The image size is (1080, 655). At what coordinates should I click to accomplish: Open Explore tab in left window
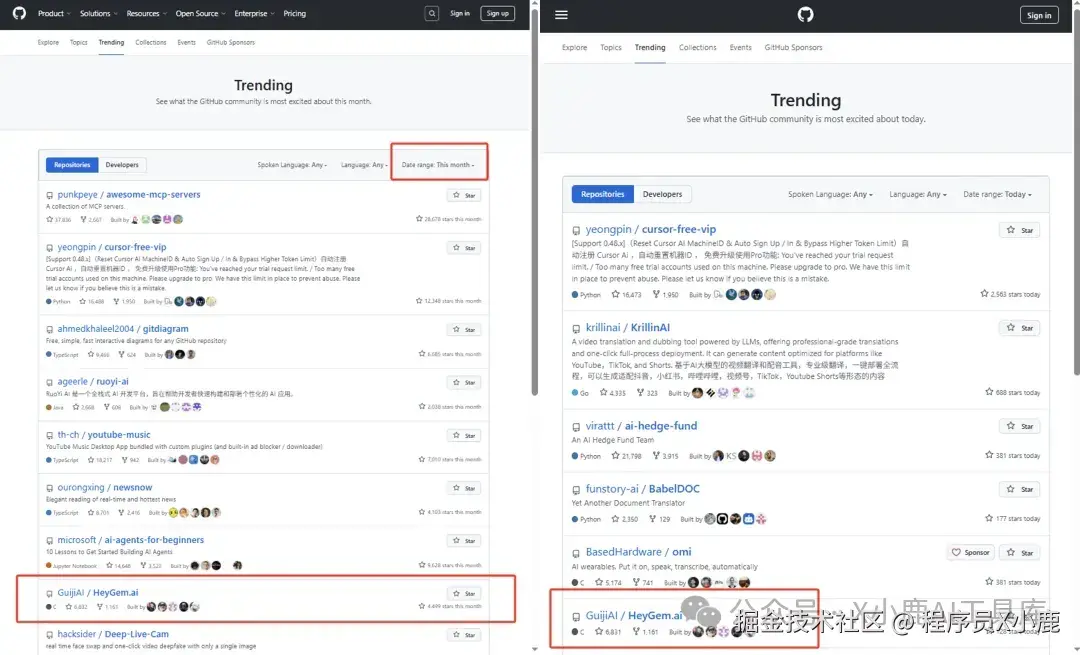[48, 42]
